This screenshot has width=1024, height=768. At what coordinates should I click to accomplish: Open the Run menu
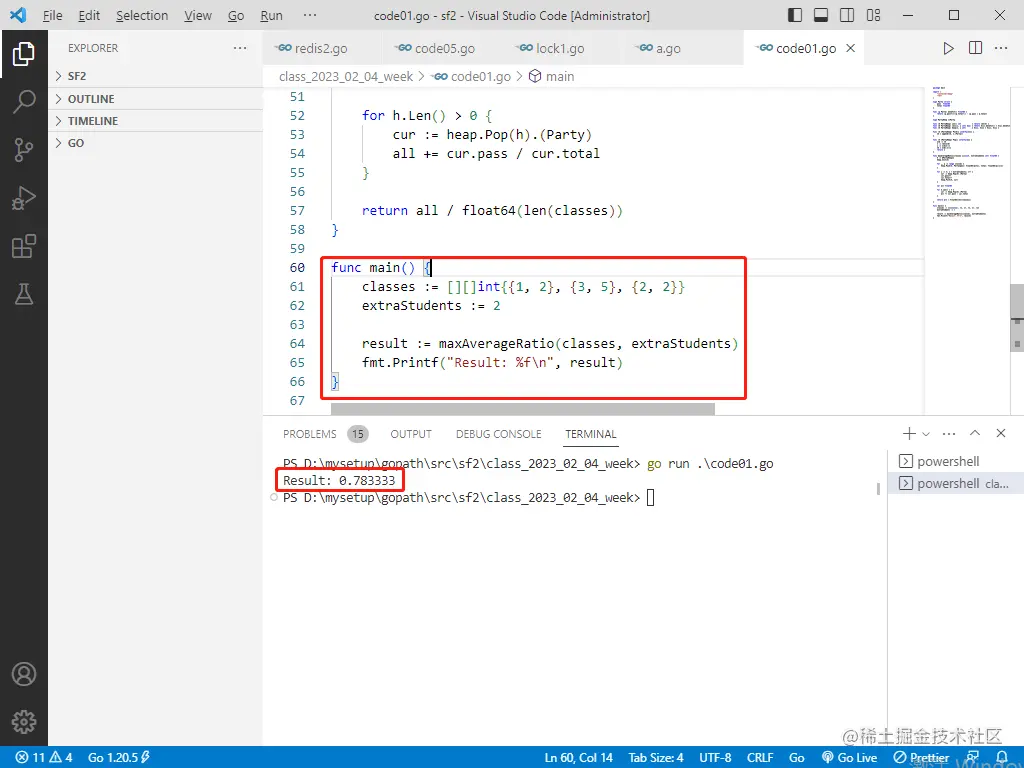(272, 15)
